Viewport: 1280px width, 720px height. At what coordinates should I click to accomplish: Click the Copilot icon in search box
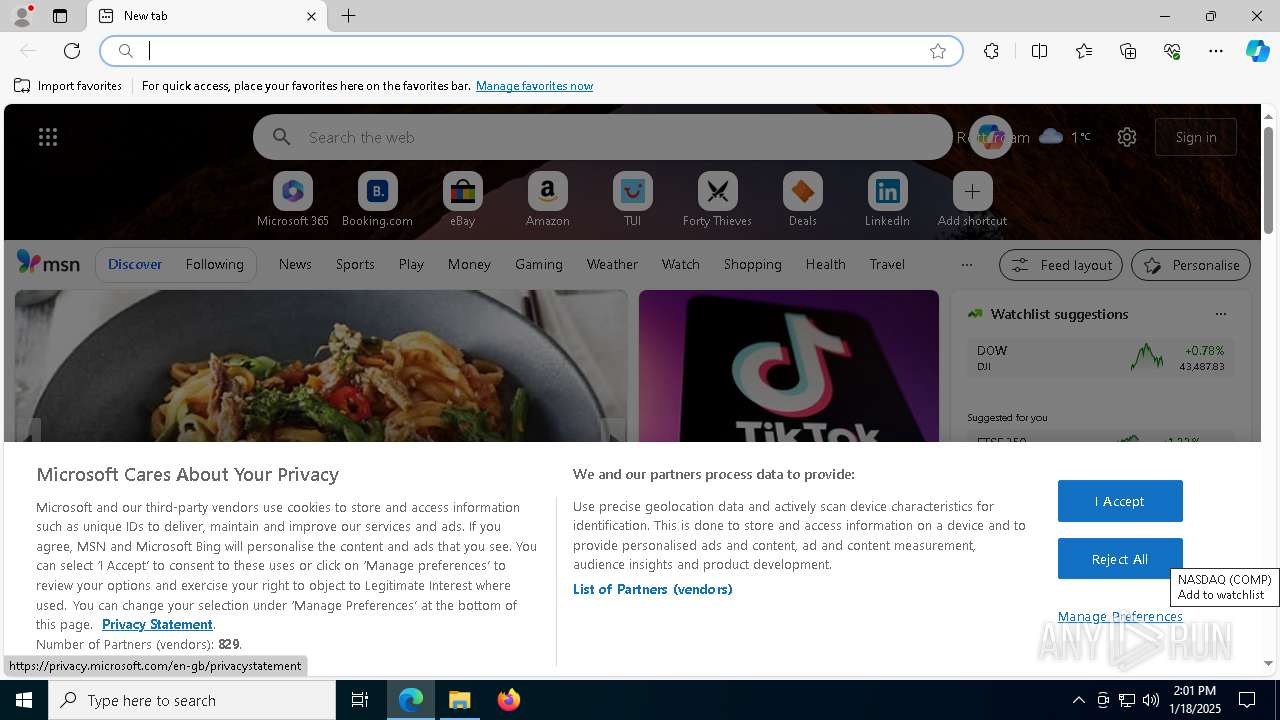[x=991, y=137]
